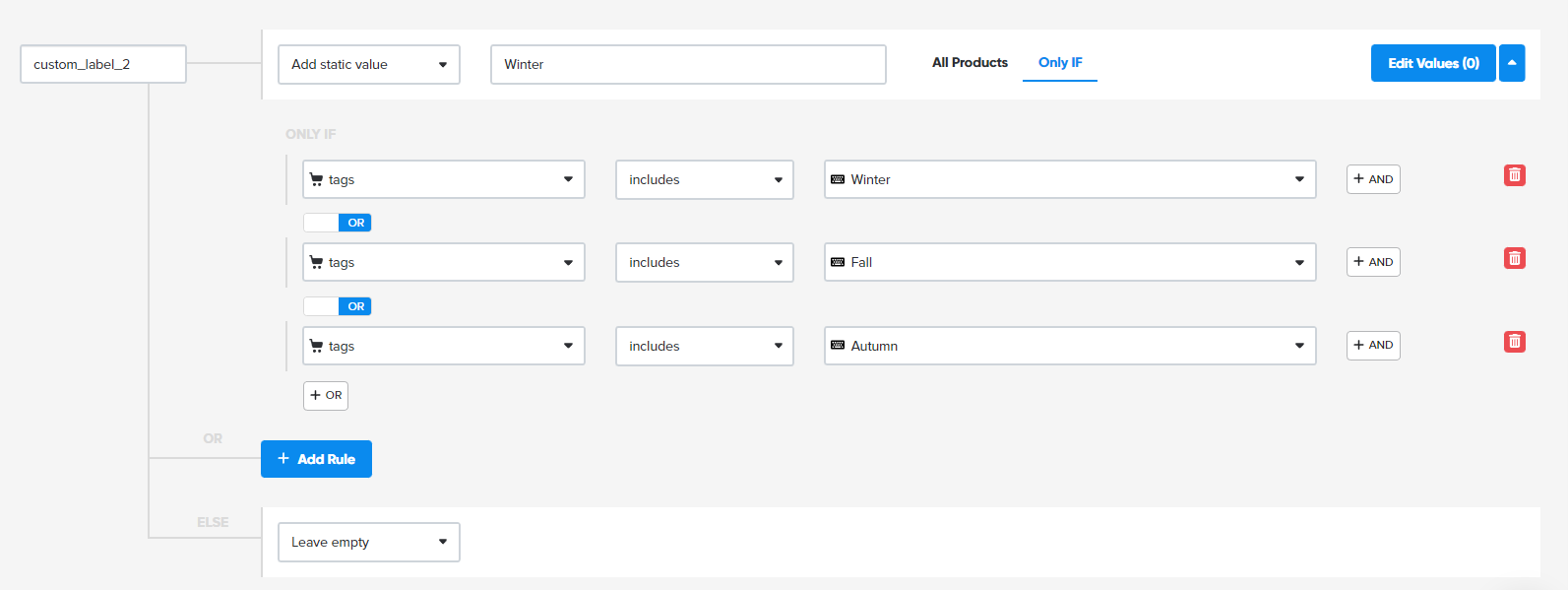1568x590 pixels.
Task: Open the Add static value dropdown
Action: tap(369, 65)
